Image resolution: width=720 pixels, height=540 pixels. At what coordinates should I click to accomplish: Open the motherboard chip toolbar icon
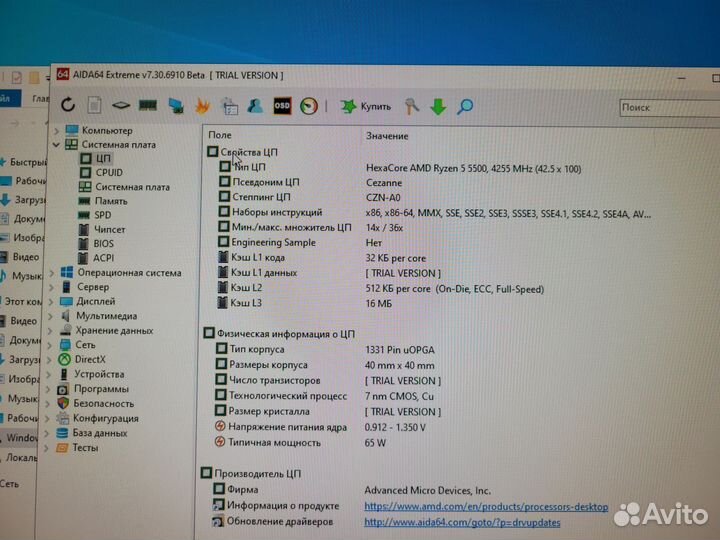[121, 105]
